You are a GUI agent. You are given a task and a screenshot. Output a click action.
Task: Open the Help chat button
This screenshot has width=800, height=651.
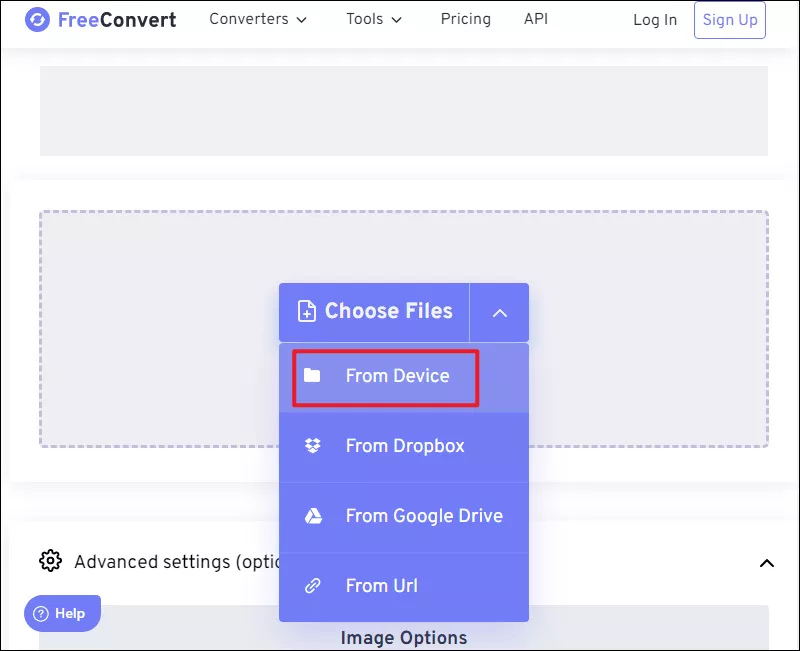62,613
